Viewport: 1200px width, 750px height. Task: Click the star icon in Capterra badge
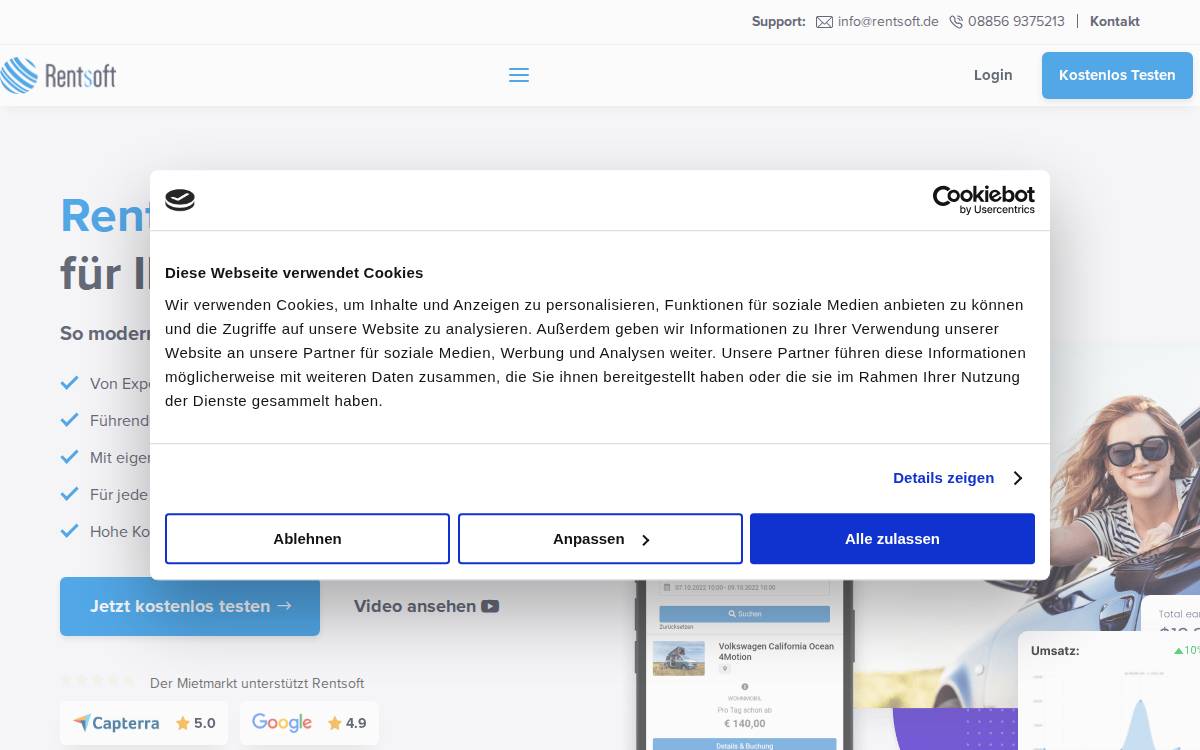[183, 723]
